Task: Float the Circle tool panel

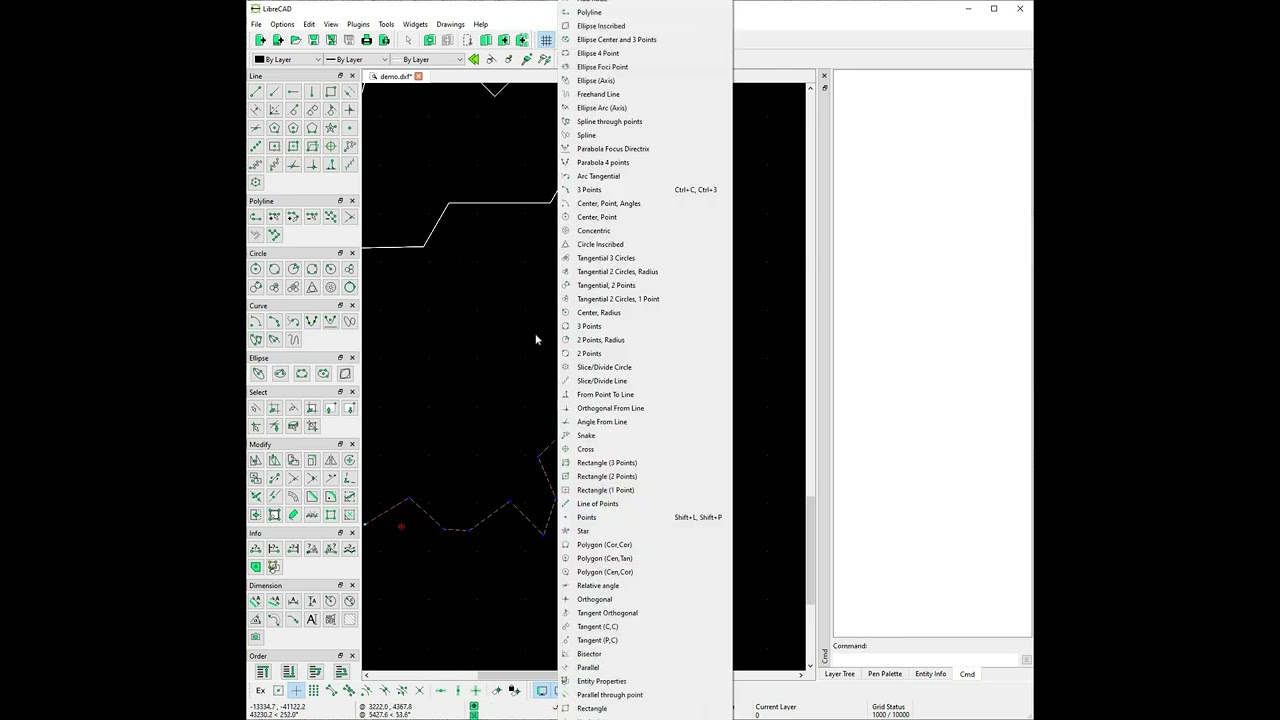Action: point(340,253)
